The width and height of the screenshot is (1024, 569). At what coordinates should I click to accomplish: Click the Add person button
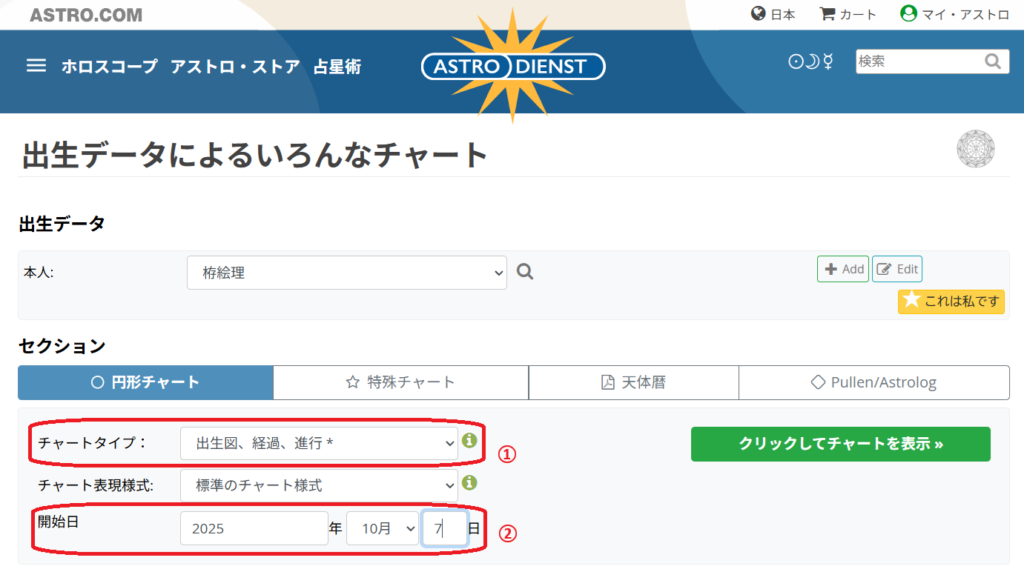842,269
